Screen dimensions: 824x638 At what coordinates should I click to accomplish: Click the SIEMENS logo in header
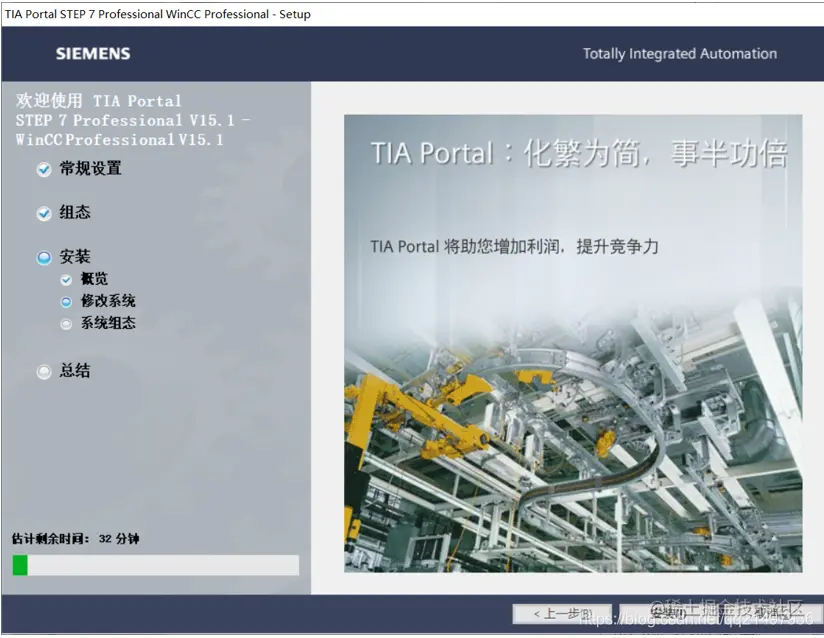pos(93,54)
